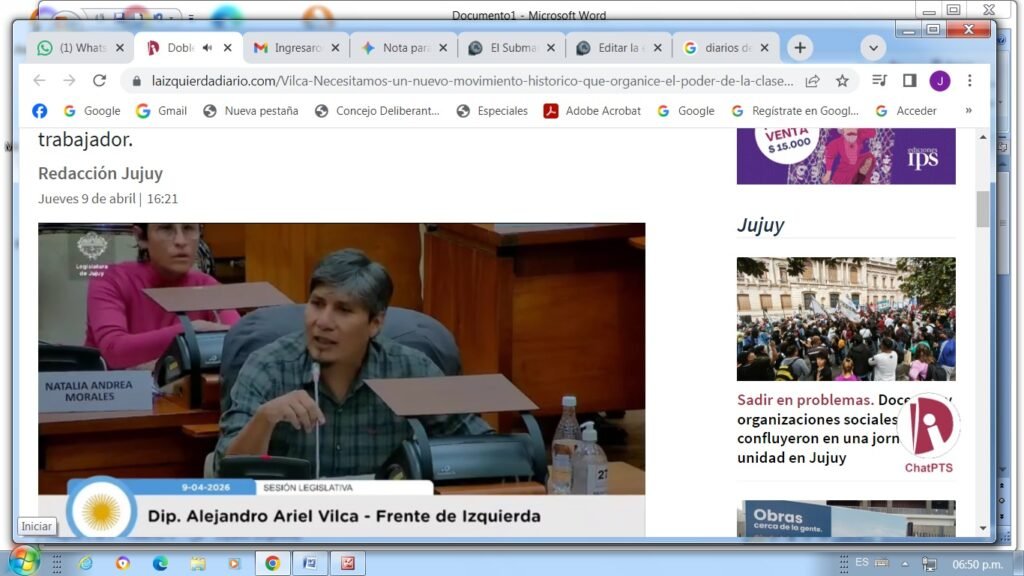The height and width of the screenshot is (576, 1024).
Task: Click the page vertical scrollbar thumb
Action: (983, 208)
